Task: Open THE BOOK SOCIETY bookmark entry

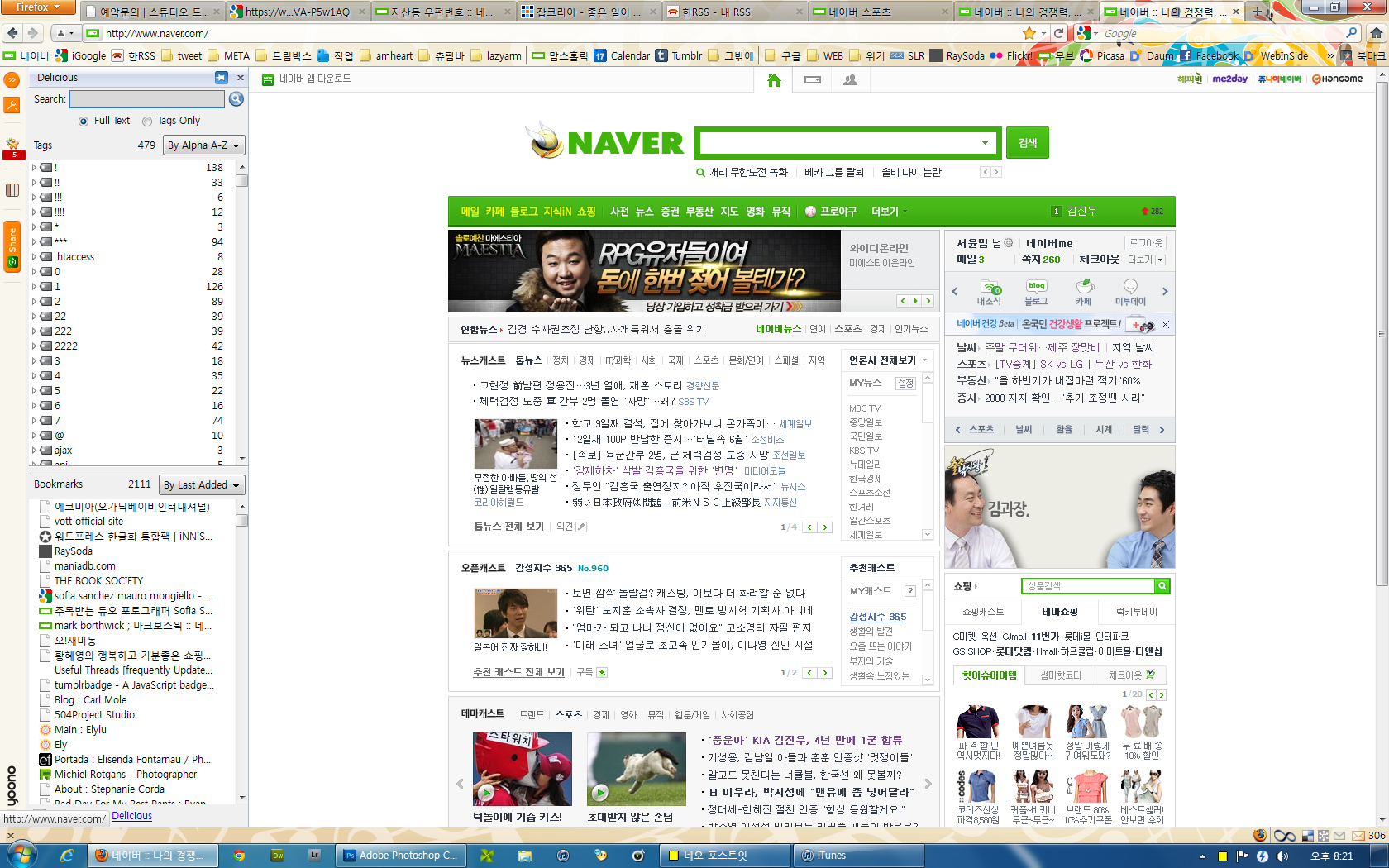Action: tap(98, 581)
